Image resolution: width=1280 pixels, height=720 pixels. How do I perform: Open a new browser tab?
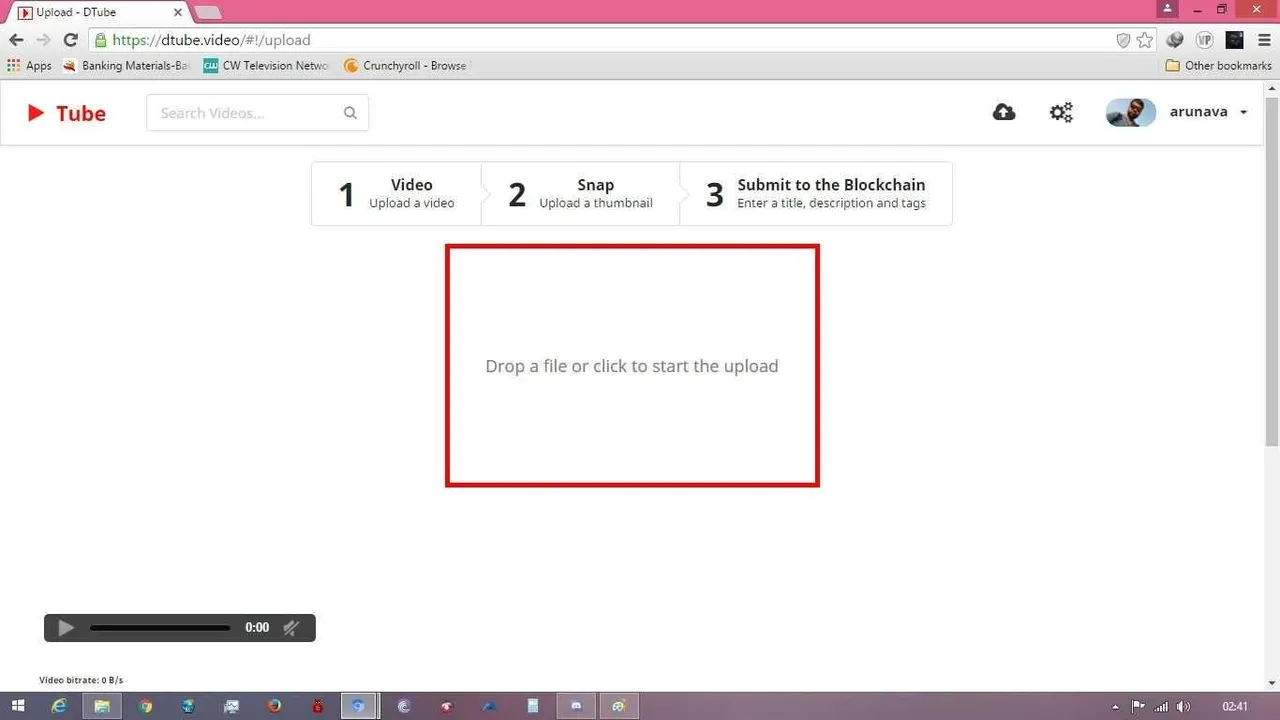[x=208, y=12]
